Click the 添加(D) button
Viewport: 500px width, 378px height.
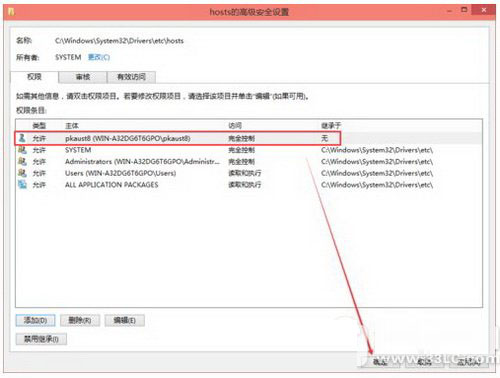[x=35, y=320]
